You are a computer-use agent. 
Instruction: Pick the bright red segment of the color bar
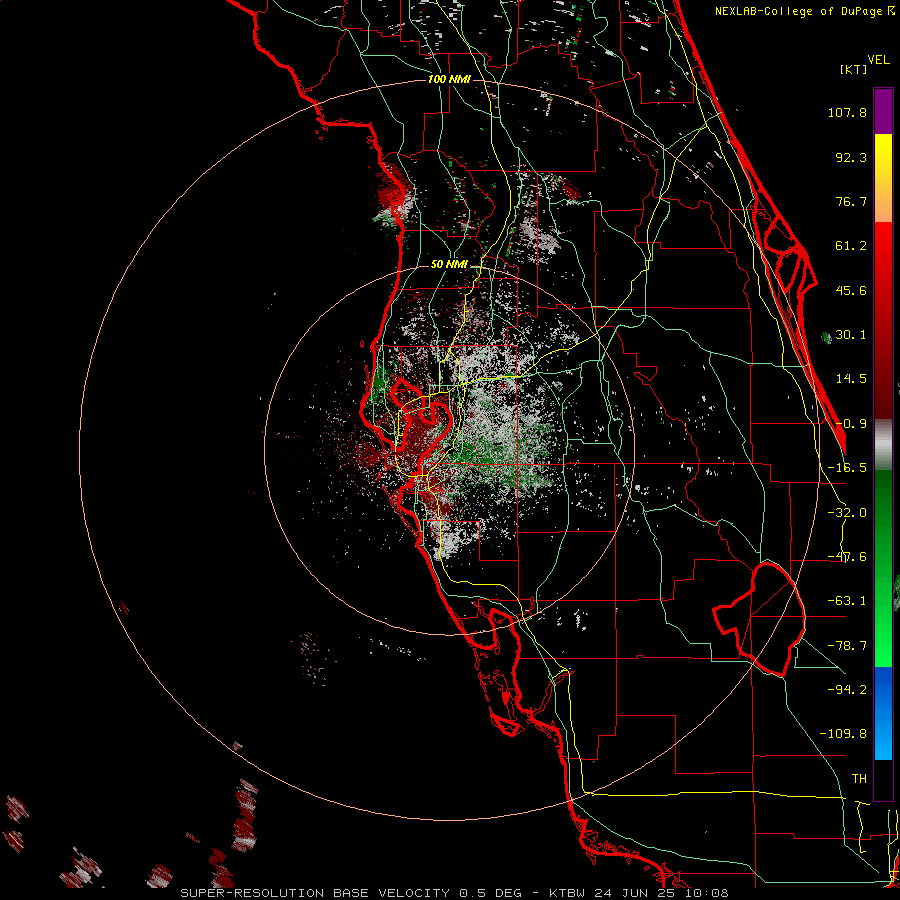point(883,247)
